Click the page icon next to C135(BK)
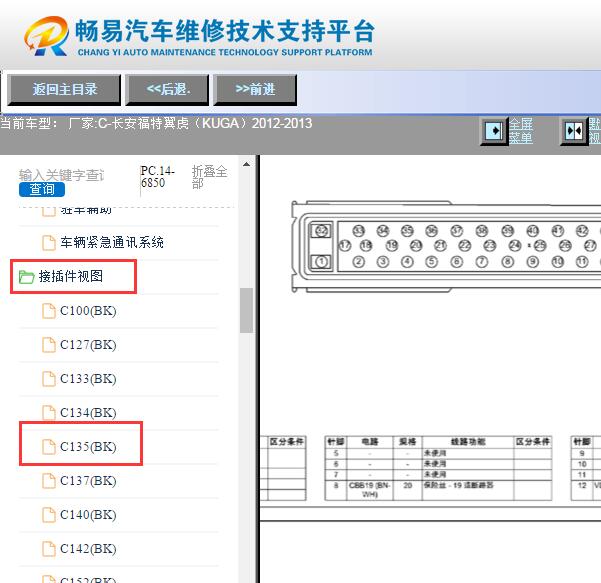Image resolution: width=601 pixels, height=583 pixels. tap(49, 447)
